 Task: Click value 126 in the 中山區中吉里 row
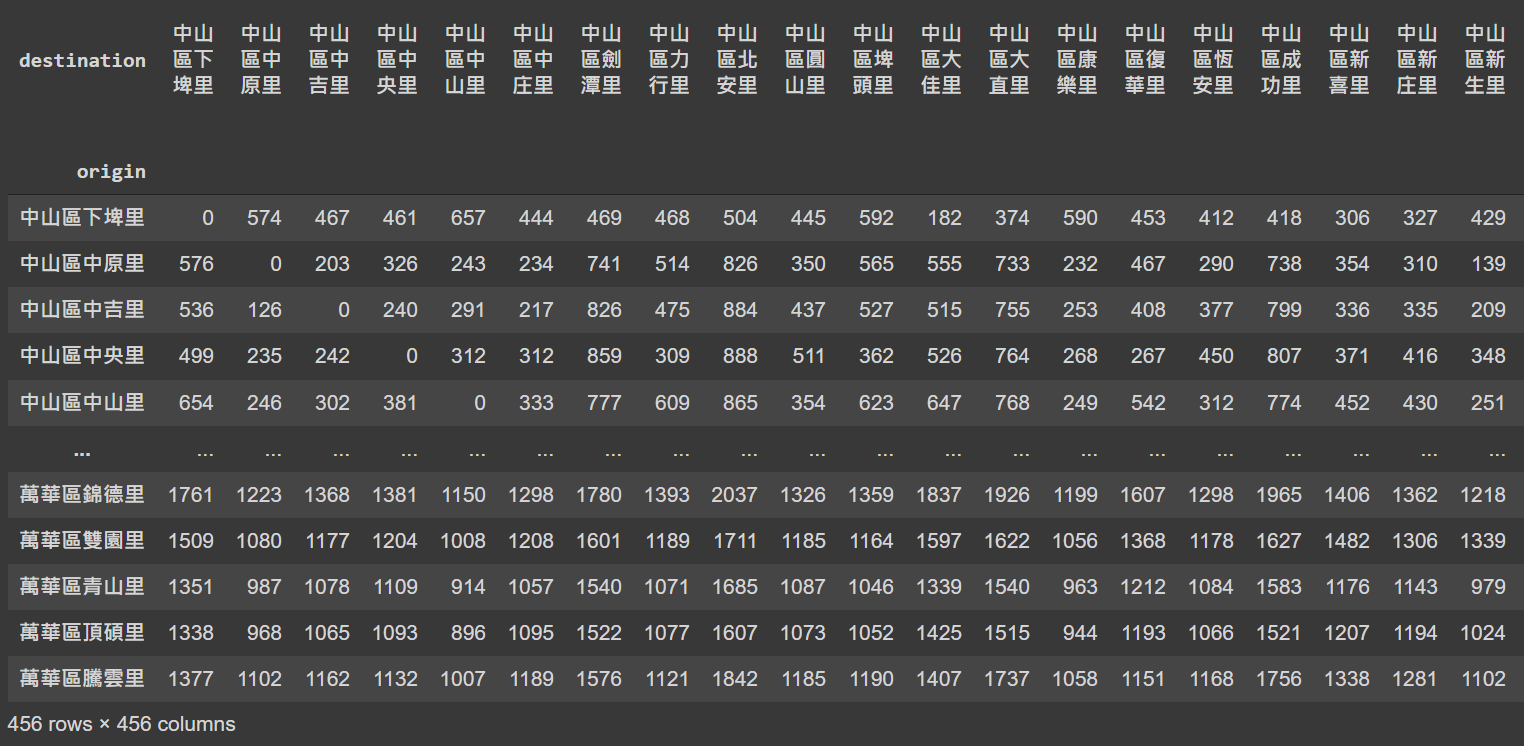(x=264, y=310)
